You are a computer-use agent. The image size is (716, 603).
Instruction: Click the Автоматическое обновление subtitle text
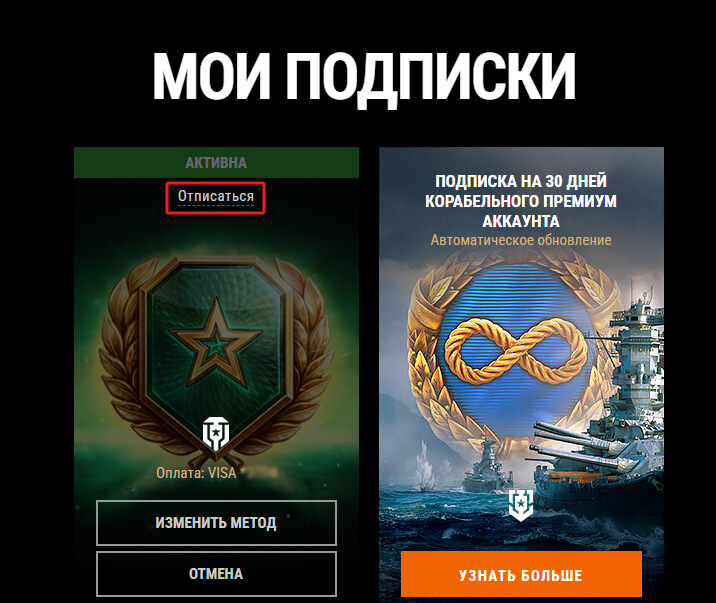[521, 240]
